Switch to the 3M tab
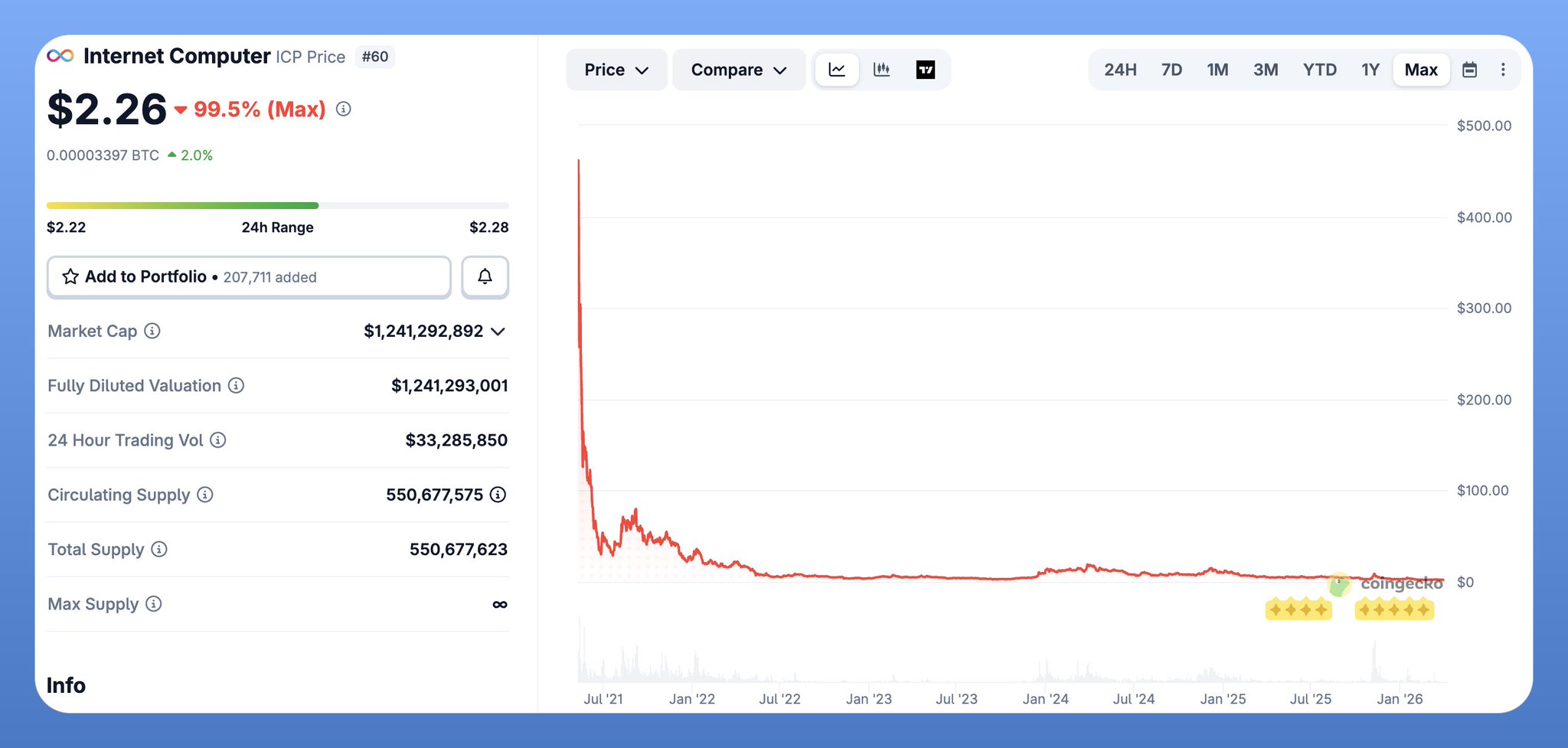Viewport: 1568px width, 748px height. (1266, 70)
